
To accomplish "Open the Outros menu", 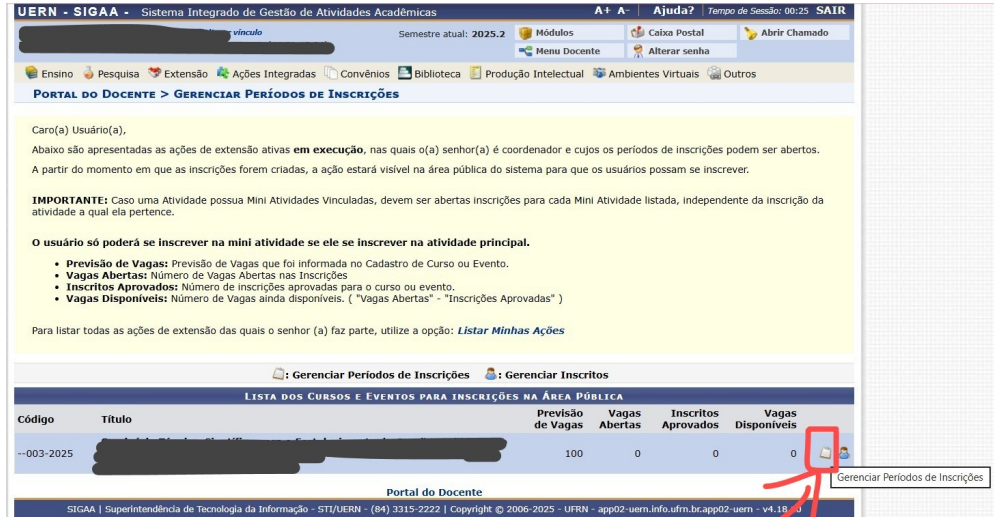I will 732,74.
